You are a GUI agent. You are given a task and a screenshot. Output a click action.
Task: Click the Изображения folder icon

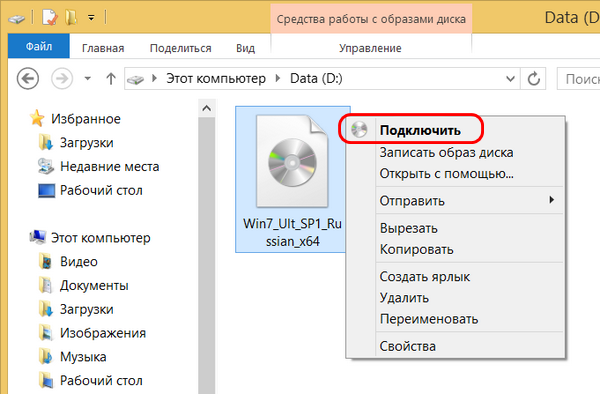pos(46,333)
